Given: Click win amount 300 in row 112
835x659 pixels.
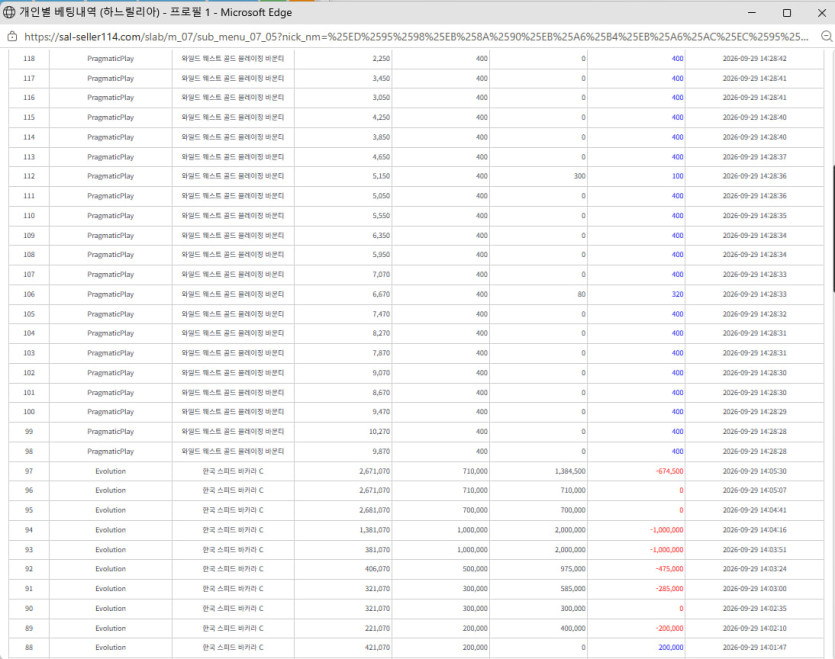Looking at the screenshot, I should [579, 176].
